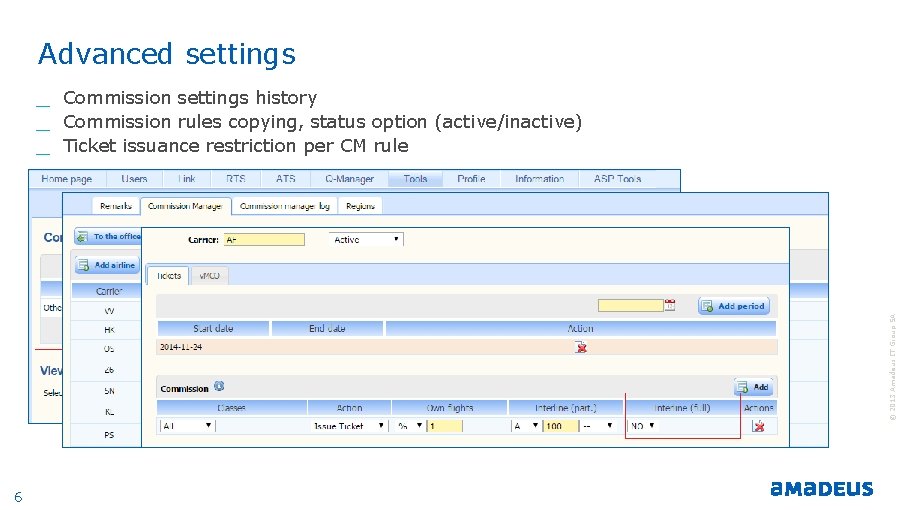Screen dimensions: 907x510
Task: Open the Classes dropdown
Action: pyautogui.click(x=187, y=426)
